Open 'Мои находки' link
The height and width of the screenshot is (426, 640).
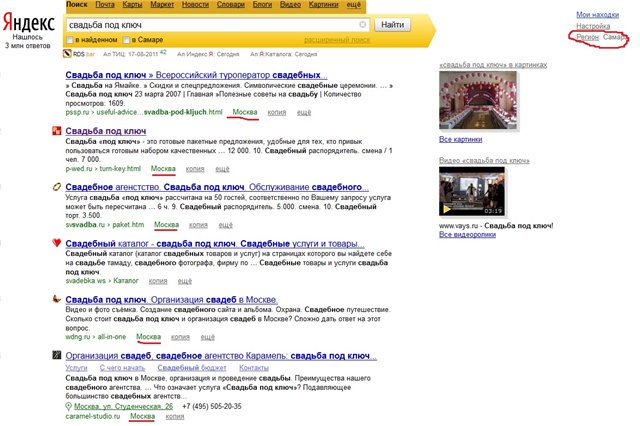(x=598, y=15)
